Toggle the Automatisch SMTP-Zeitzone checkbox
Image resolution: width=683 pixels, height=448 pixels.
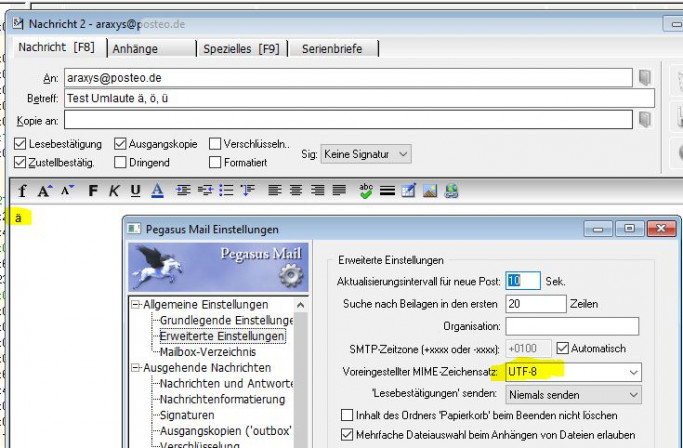[x=563, y=348]
